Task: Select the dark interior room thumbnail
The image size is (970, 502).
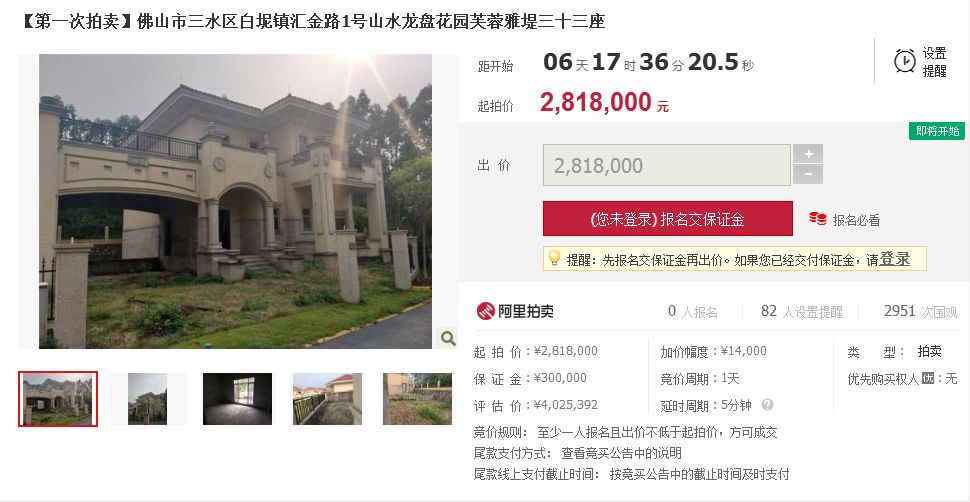Action: click(x=238, y=399)
